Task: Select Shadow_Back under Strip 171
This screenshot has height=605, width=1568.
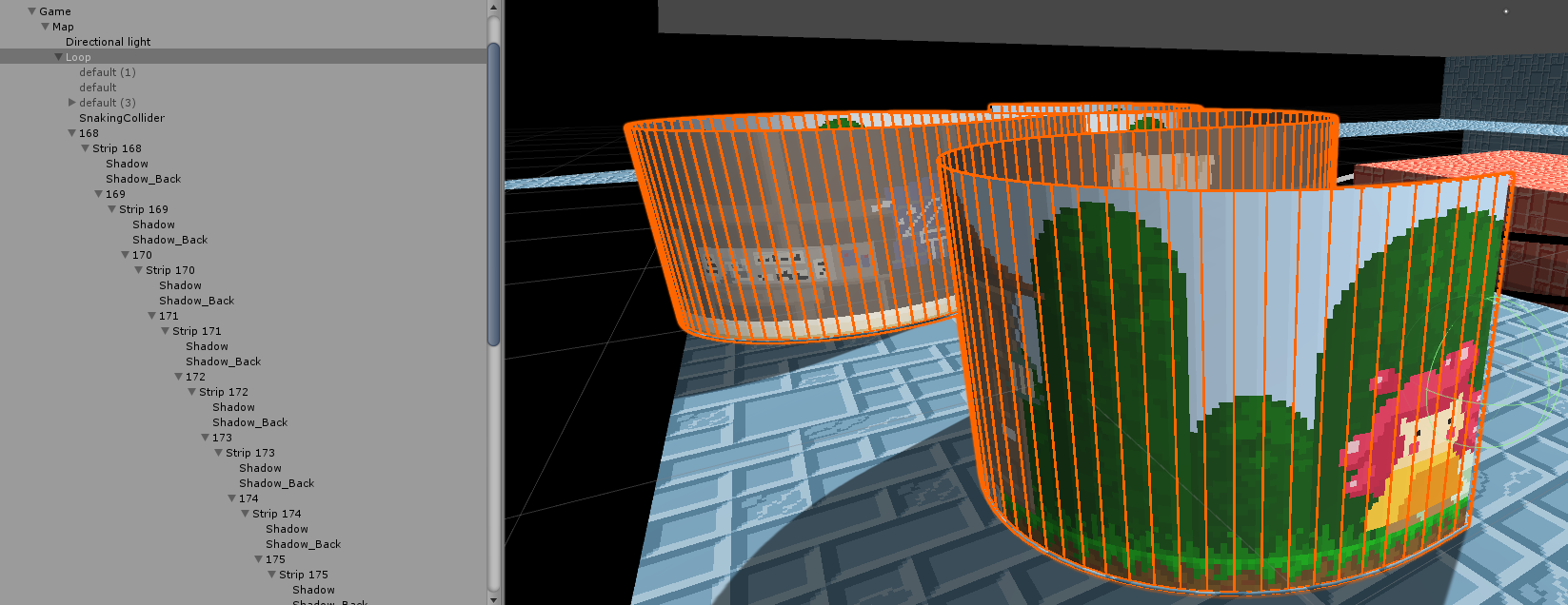Action: 224,361
